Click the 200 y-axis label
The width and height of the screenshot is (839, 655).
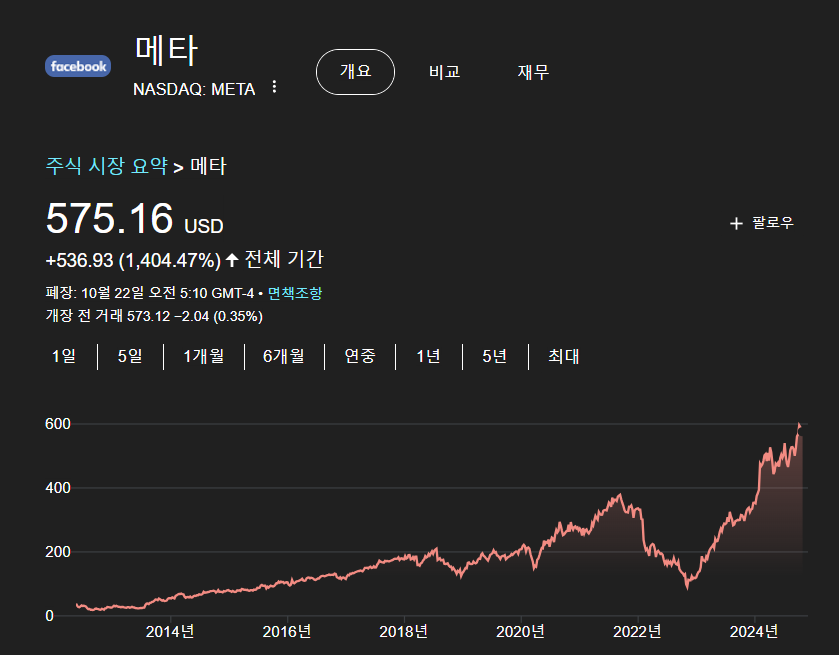click(x=58, y=552)
